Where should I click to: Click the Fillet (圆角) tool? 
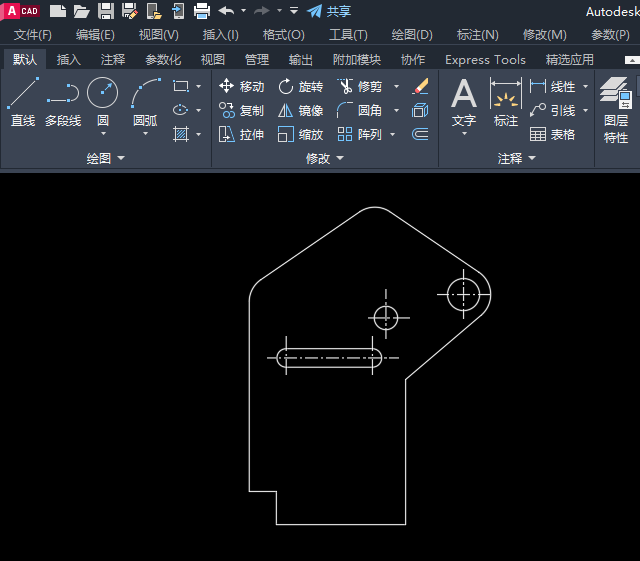click(x=360, y=110)
